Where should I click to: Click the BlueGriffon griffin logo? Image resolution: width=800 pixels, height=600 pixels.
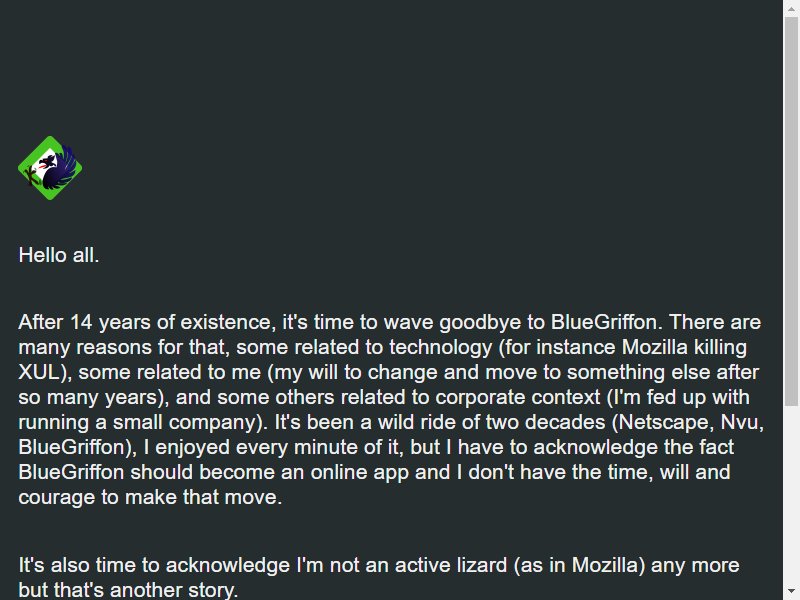tap(50, 168)
